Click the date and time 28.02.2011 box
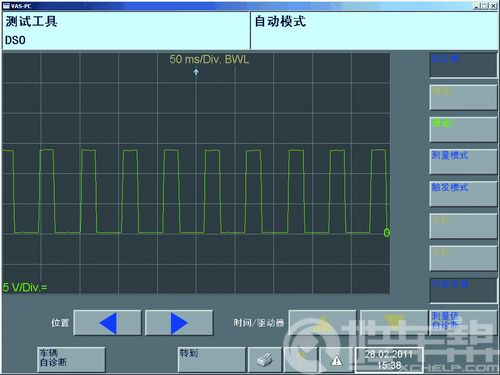 tap(389, 360)
